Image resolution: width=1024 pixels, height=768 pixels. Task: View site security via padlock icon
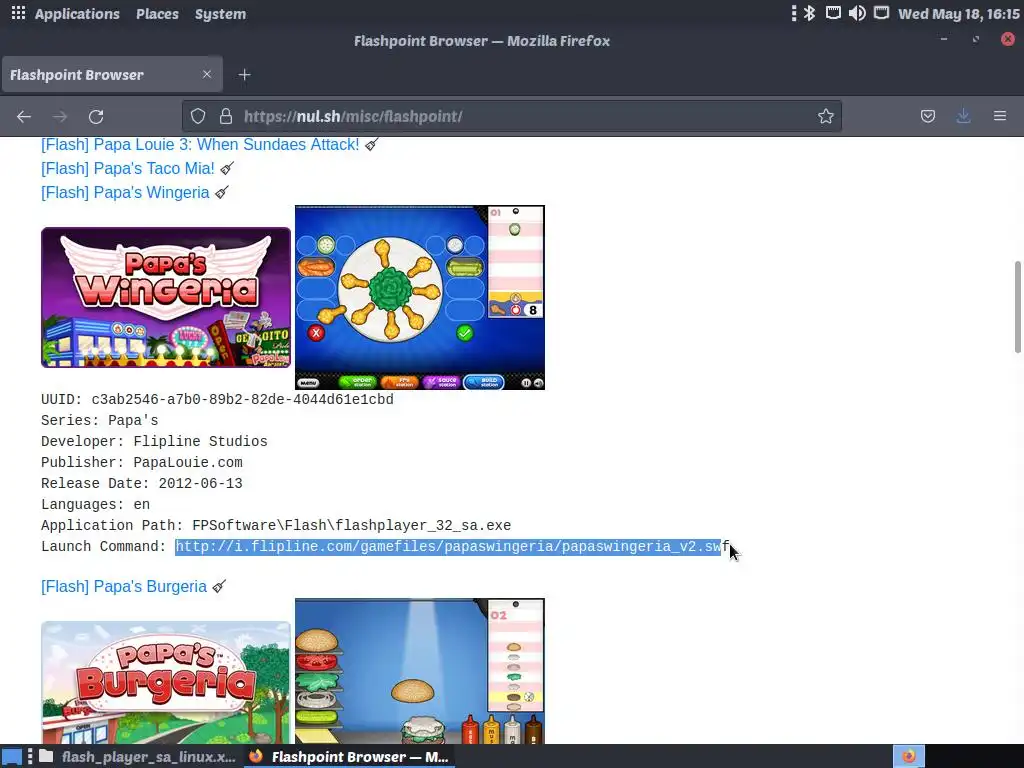226,116
